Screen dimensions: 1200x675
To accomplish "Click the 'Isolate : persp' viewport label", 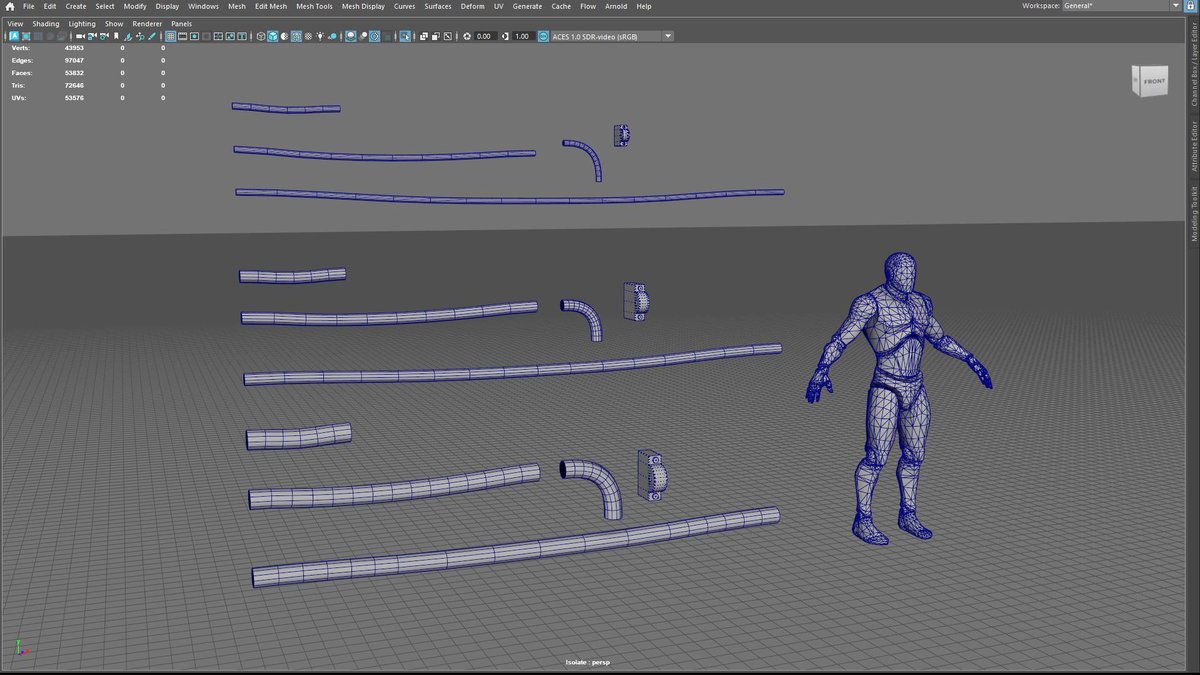I will point(587,662).
